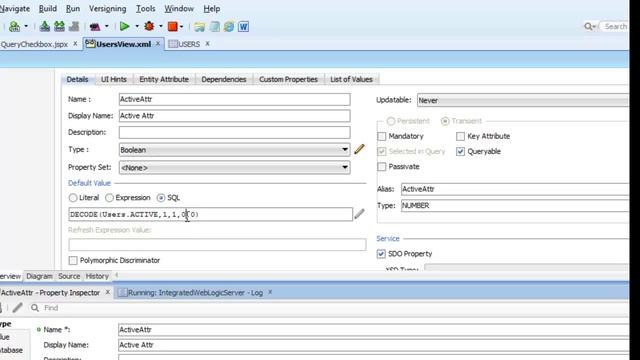The height and width of the screenshot is (360, 640).
Task: Uncheck the SDO Property checkbox
Action: (381, 254)
